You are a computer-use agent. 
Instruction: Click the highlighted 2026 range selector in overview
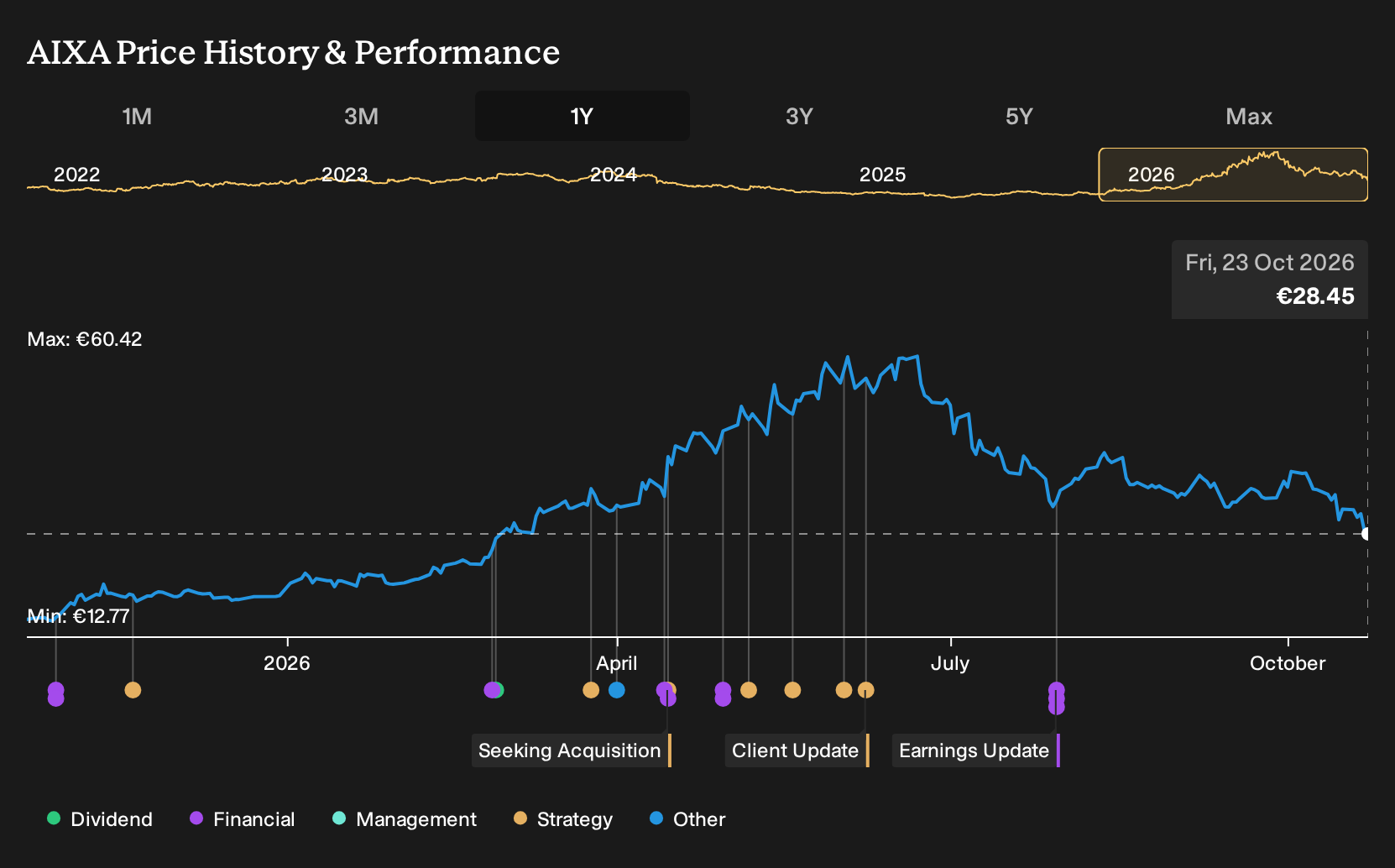coord(1233,175)
